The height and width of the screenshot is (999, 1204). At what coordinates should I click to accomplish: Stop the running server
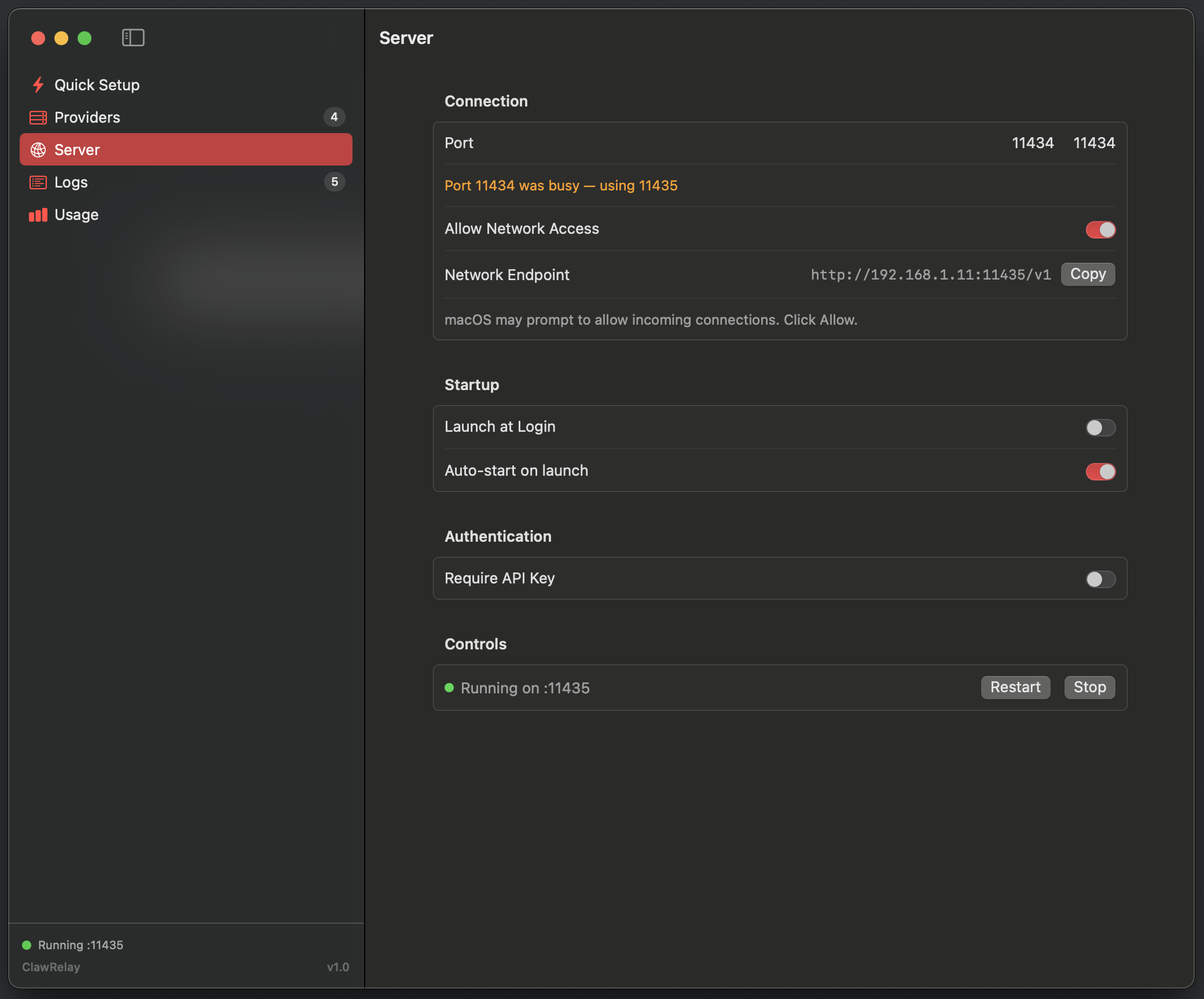pyautogui.click(x=1089, y=687)
